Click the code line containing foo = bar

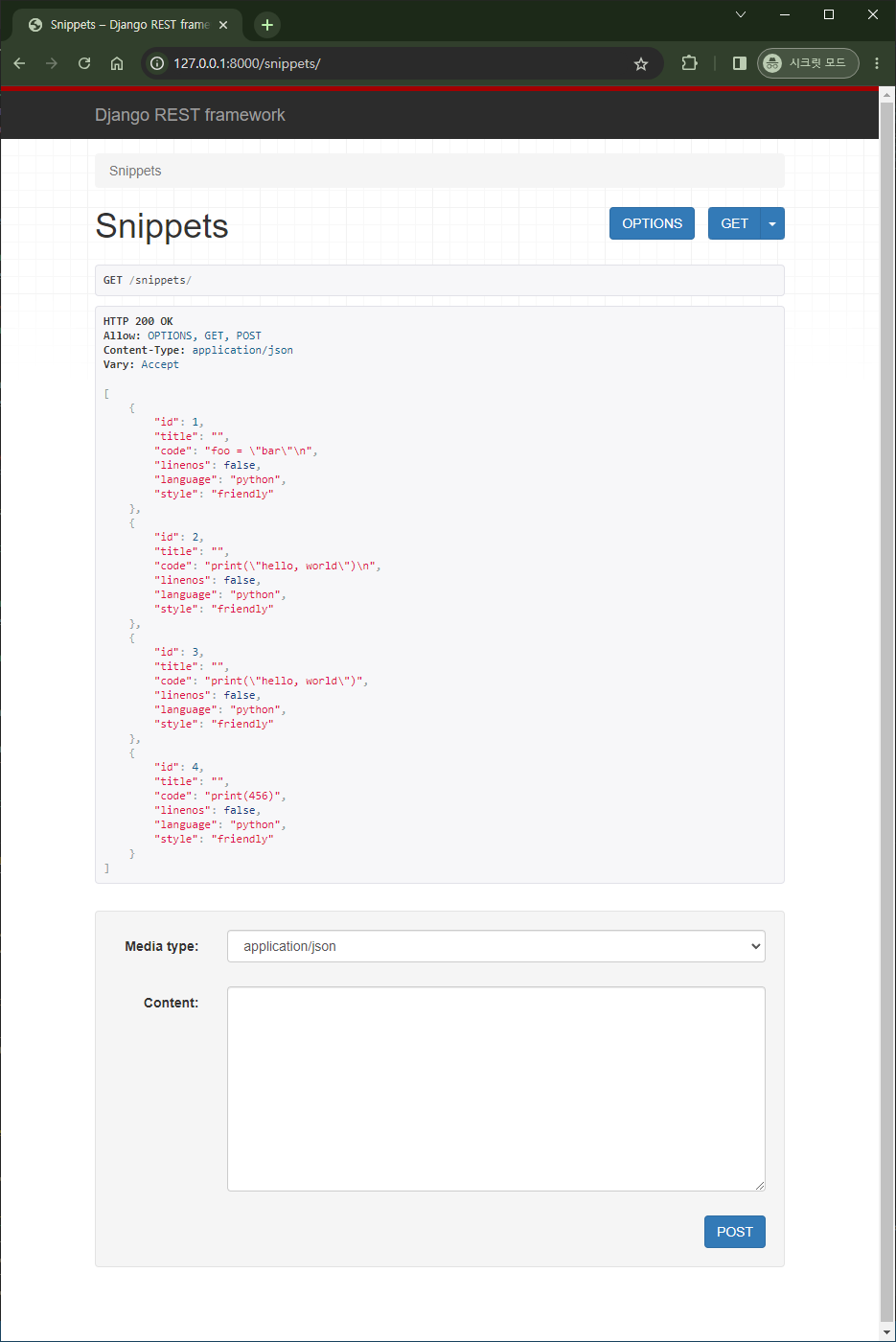(236, 451)
